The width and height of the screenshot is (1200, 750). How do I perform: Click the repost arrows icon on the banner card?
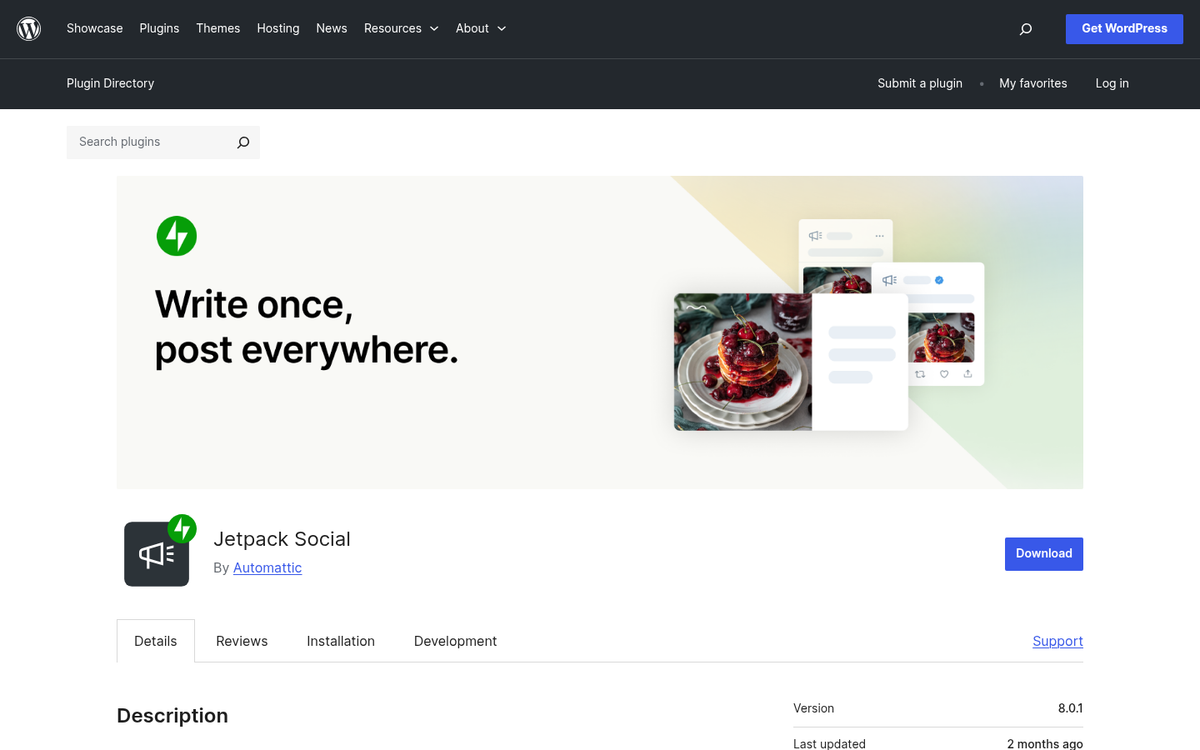pyautogui.click(x=920, y=374)
